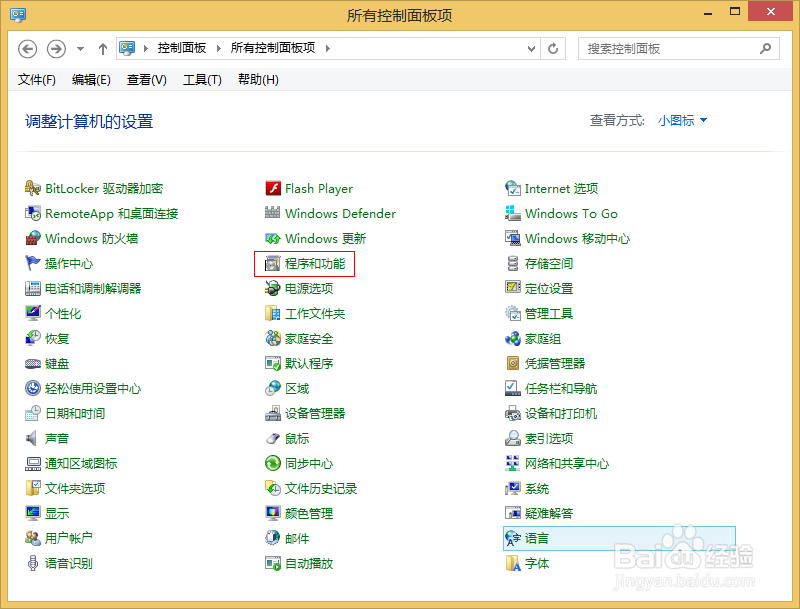Open the 邮件 link
The width and height of the screenshot is (800, 609).
pos(297,538)
